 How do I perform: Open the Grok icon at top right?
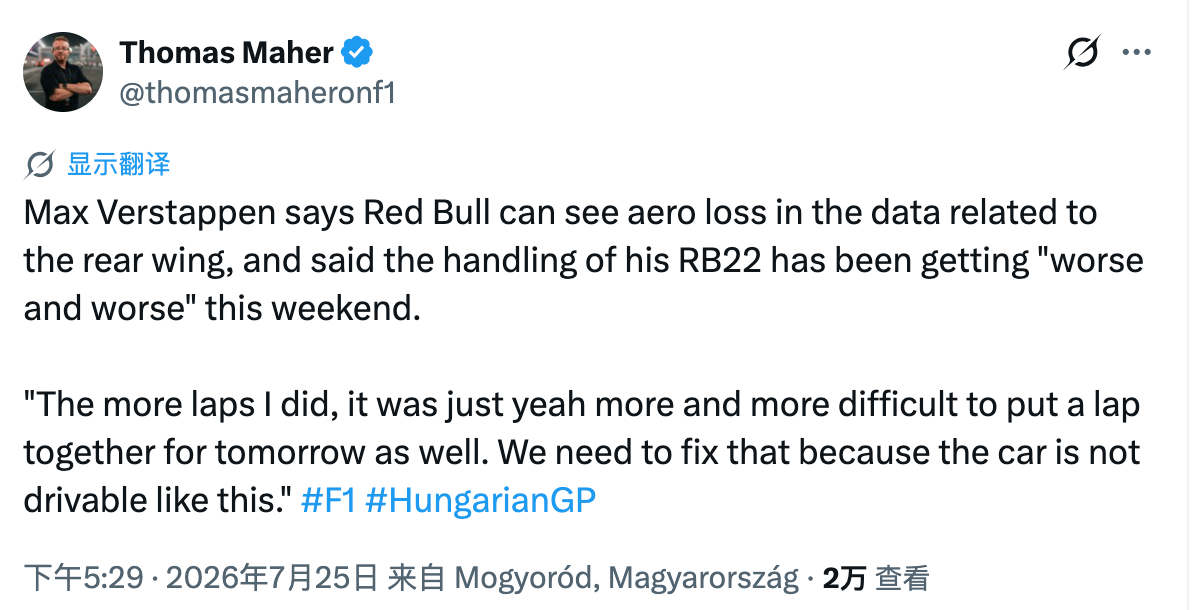(1083, 52)
